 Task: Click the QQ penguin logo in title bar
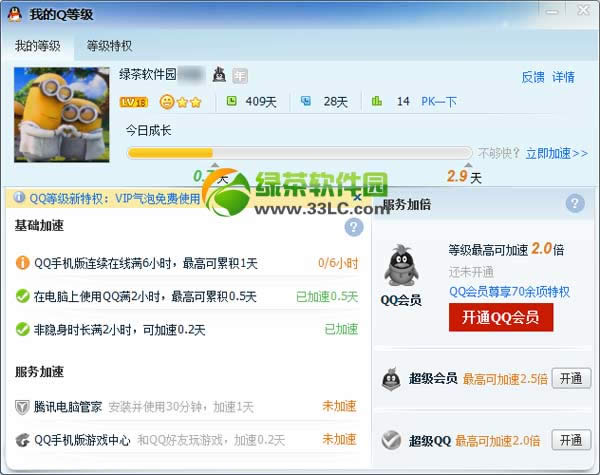tap(15, 15)
